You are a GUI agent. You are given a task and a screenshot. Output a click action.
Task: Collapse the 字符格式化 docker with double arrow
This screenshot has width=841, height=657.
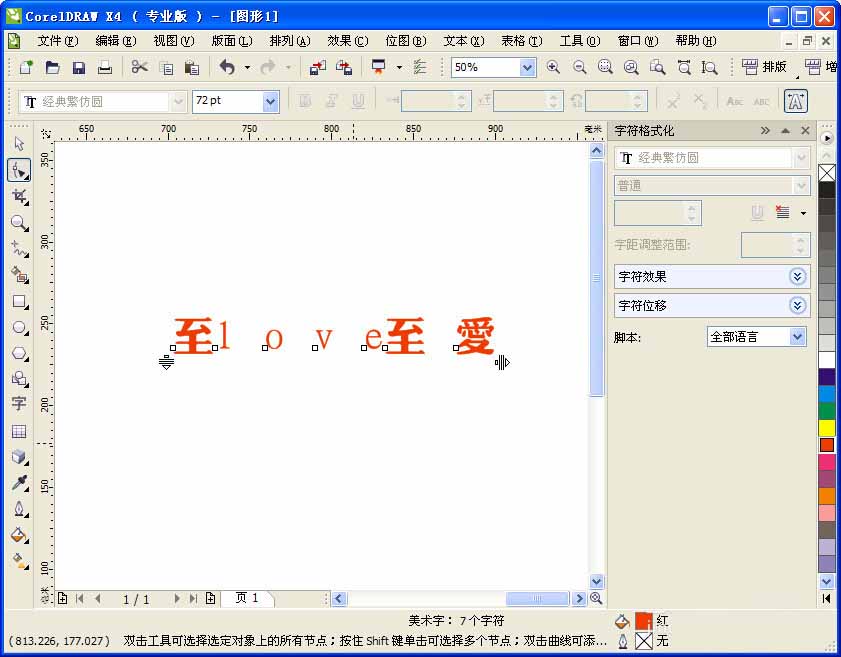click(765, 130)
